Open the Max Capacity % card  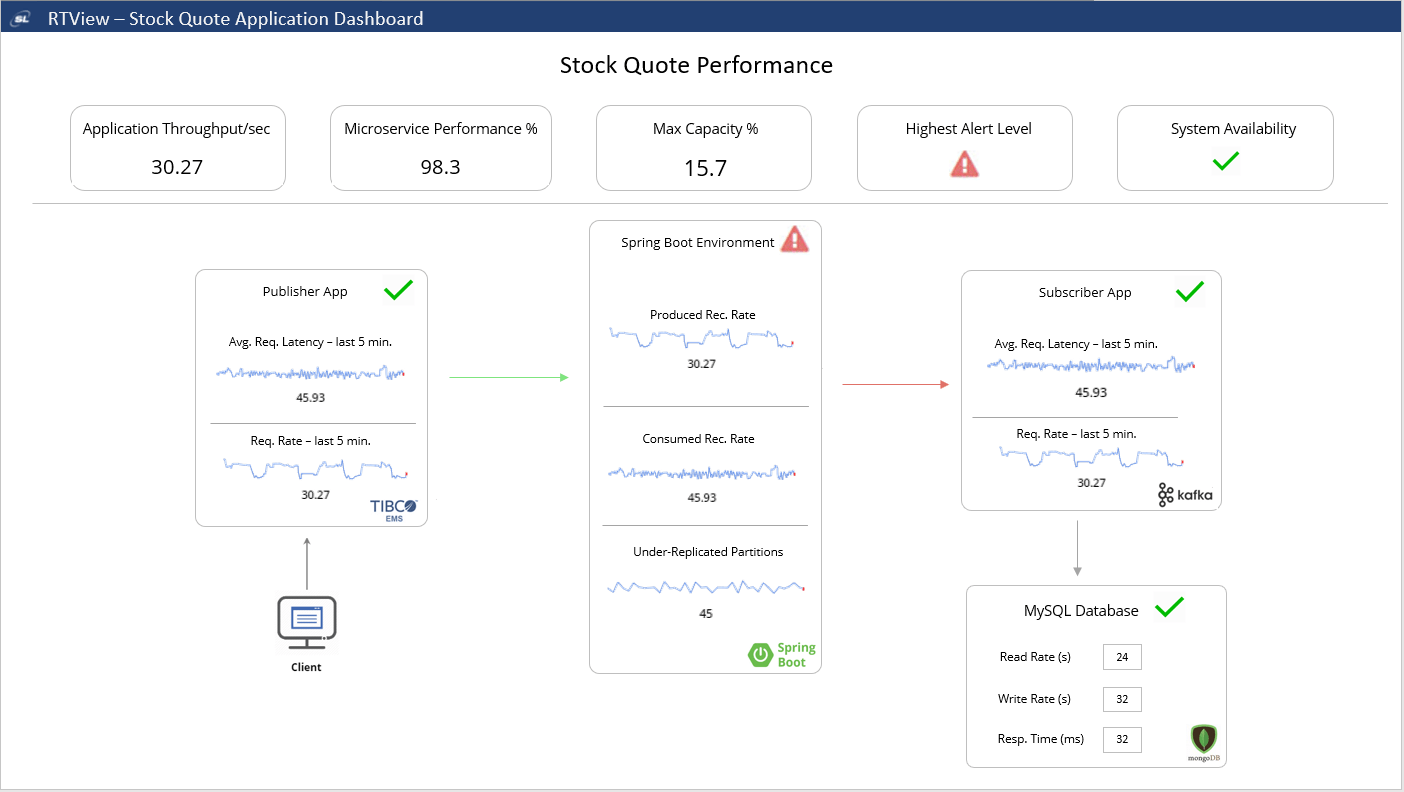703,147
